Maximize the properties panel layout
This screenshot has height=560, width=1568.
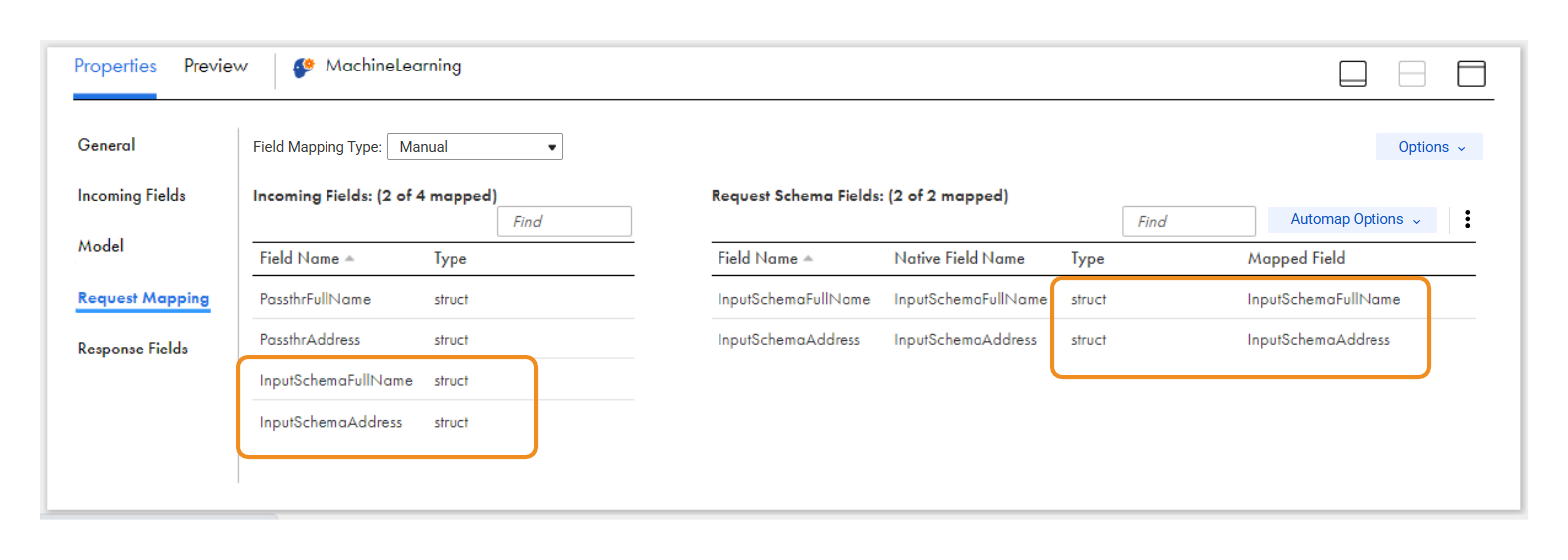[x=1471, y=73]
